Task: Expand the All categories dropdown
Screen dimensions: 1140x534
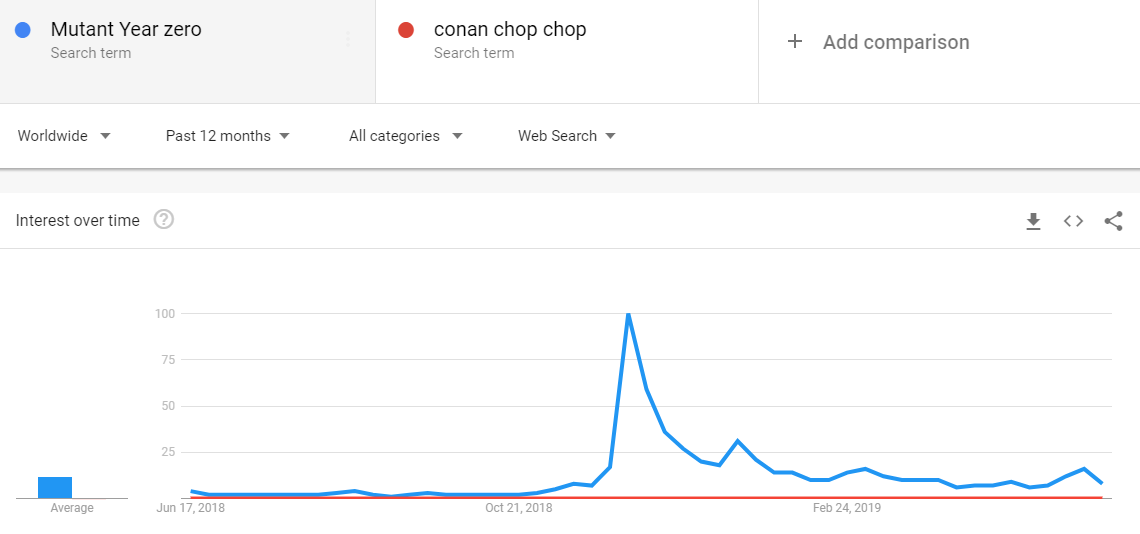Action: coord(406,136)
